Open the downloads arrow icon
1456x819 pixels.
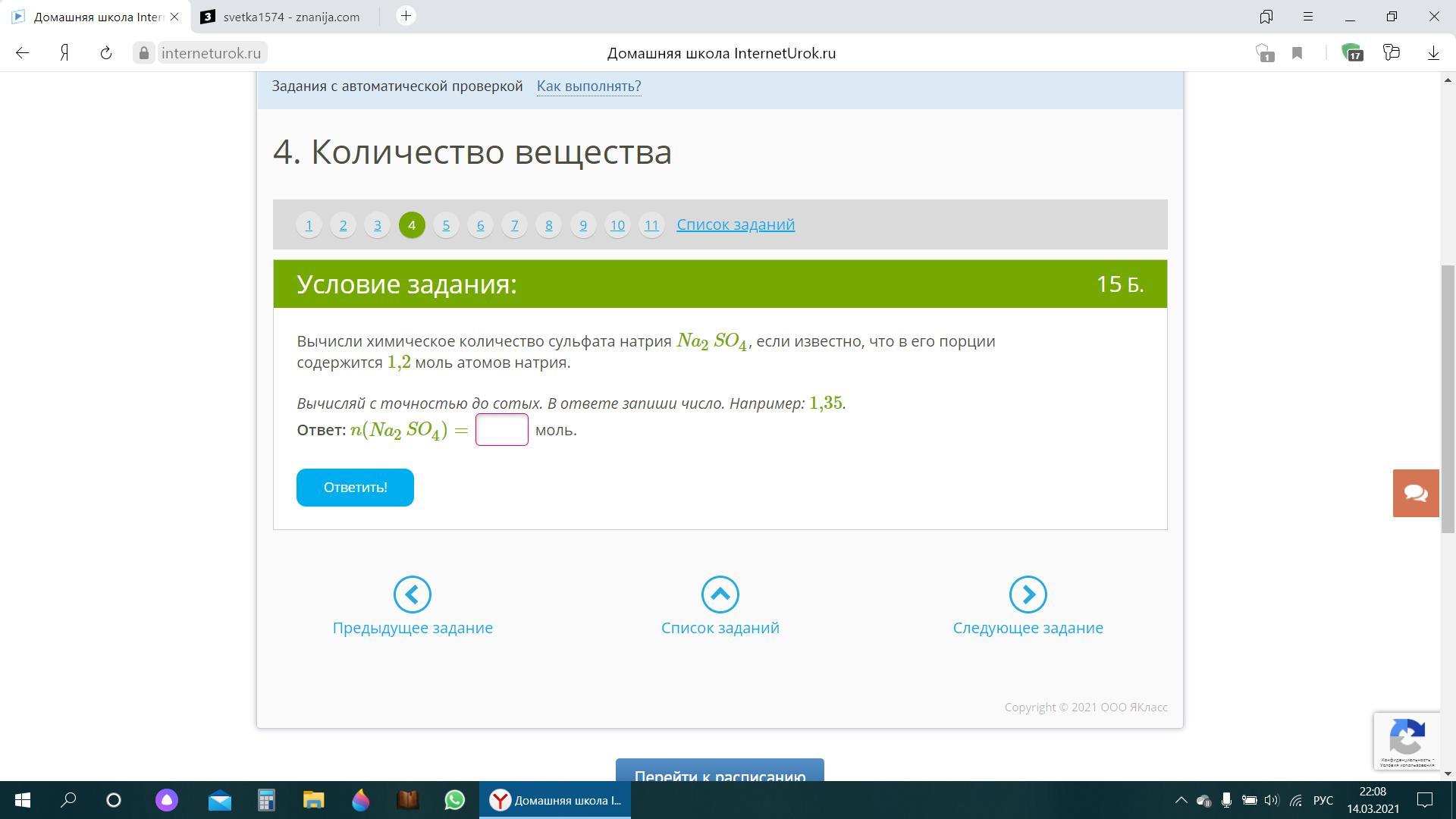tap(1433, 53)
